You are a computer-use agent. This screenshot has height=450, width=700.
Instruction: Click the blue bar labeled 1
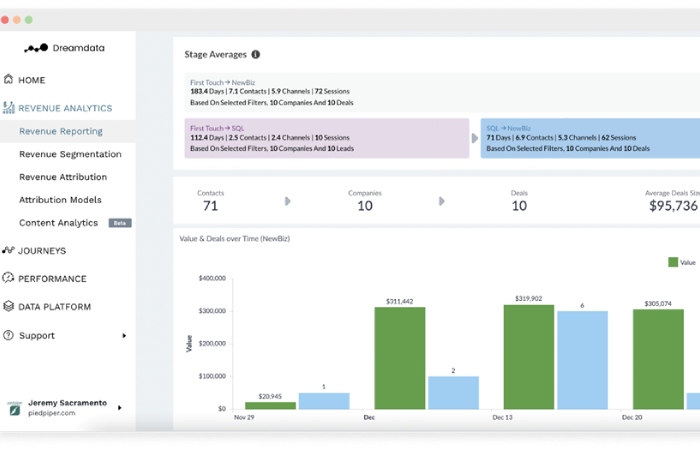tap(324, 401)
